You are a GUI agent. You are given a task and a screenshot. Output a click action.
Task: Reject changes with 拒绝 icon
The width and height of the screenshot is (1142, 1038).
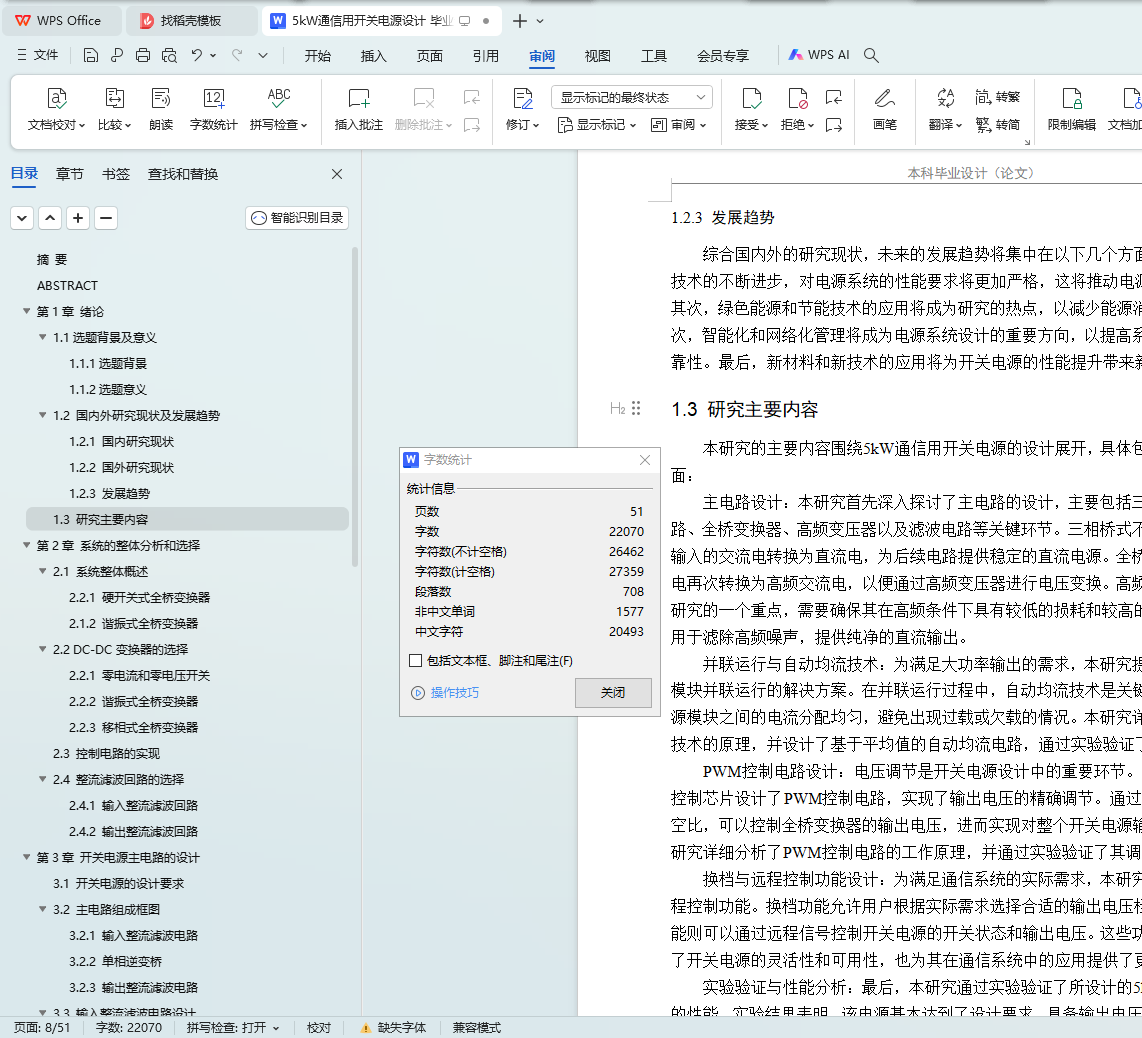pyautogui.click(x=798, y=98)
